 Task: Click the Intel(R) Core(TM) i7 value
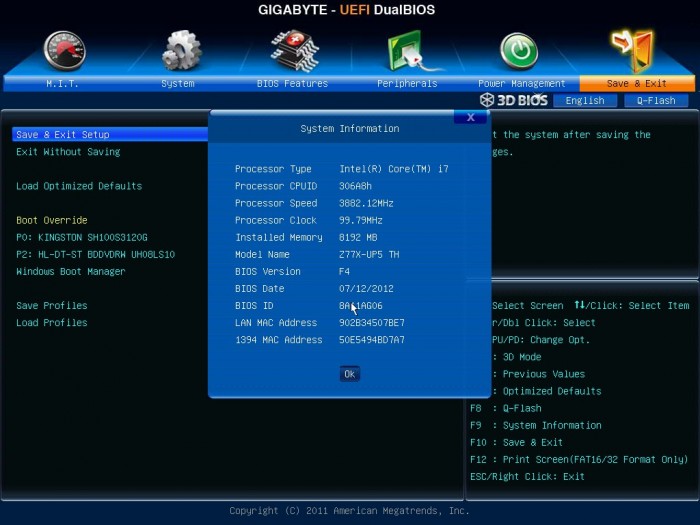click(394, 169)
